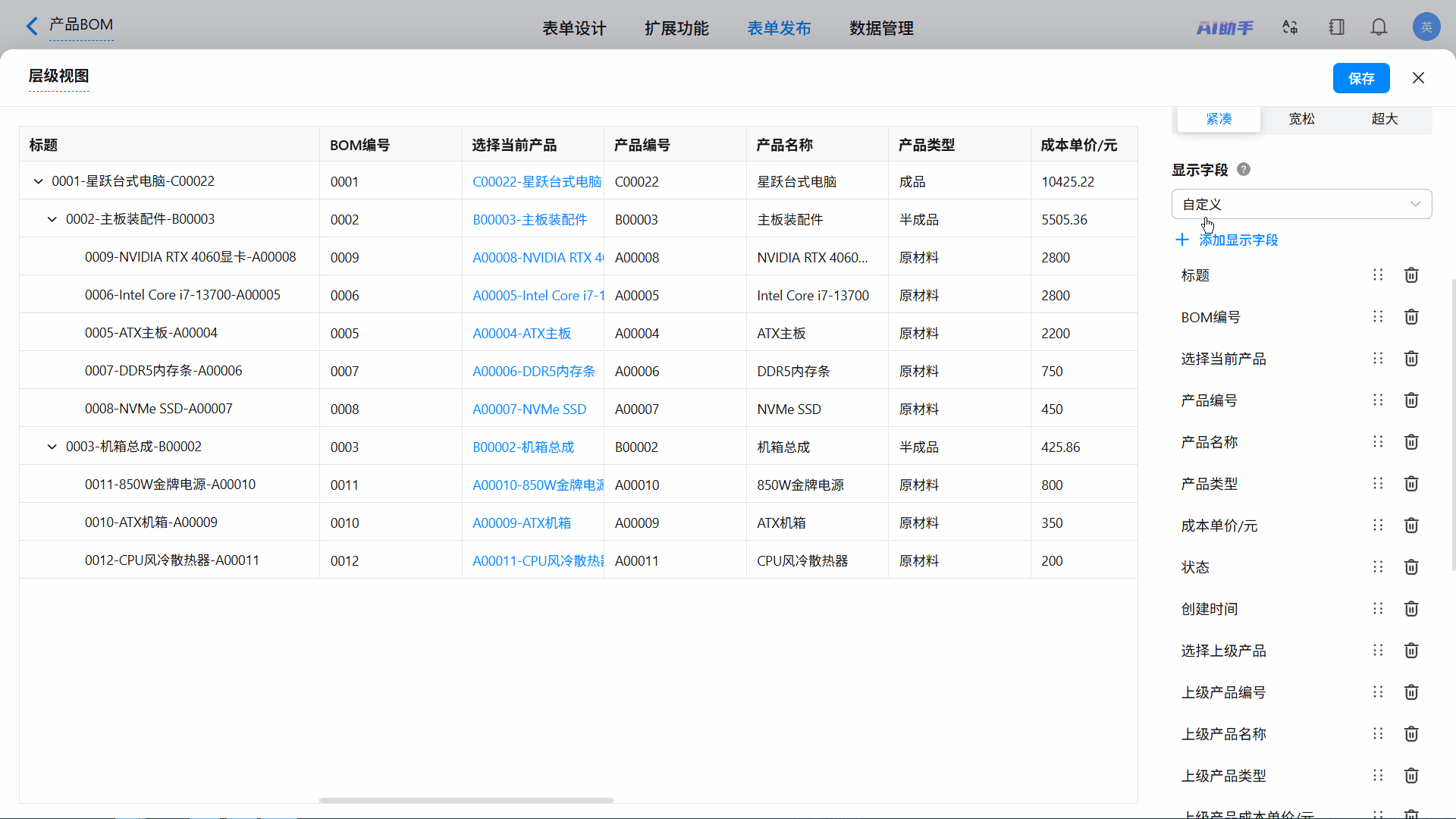Viewport: 1456px width, 819px height.
Task: Go back using the left arrow
Action: [x=32, y=27]
